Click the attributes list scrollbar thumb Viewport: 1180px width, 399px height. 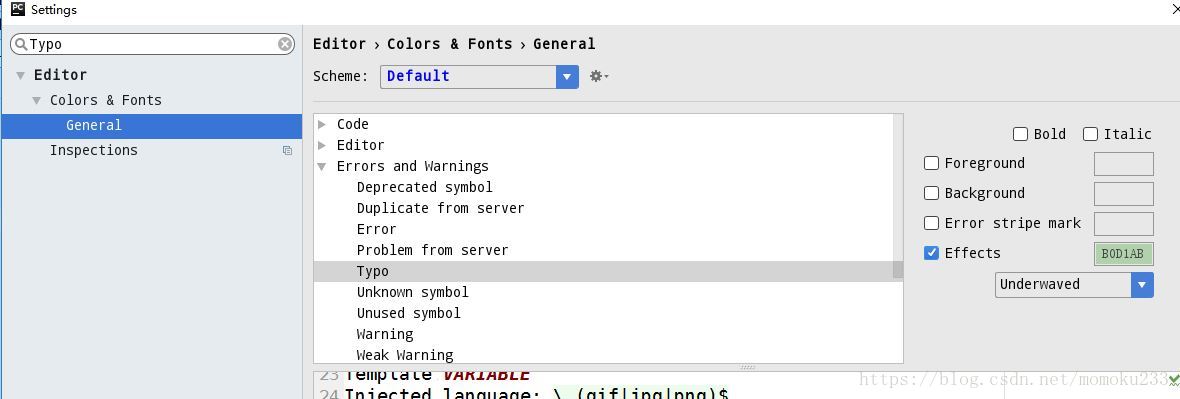[x=898, y=270]
